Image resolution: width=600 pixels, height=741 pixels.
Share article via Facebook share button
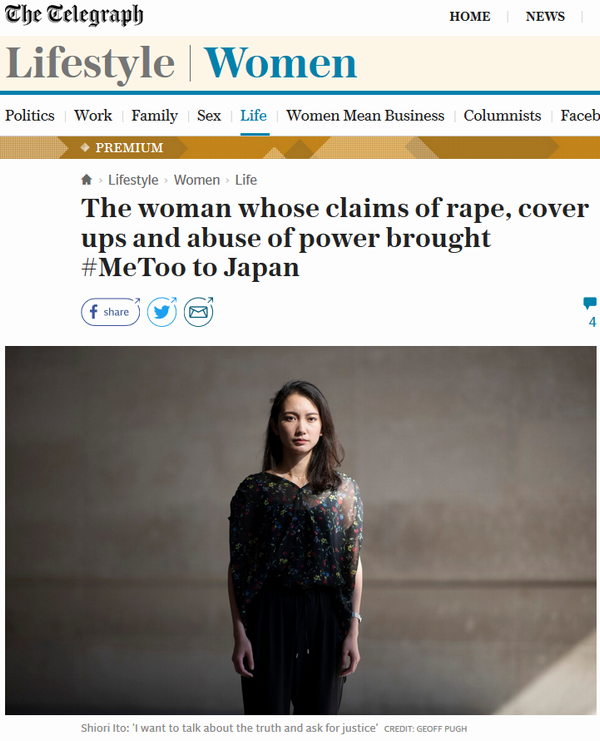pyautogui.click(x=111, y=312)
